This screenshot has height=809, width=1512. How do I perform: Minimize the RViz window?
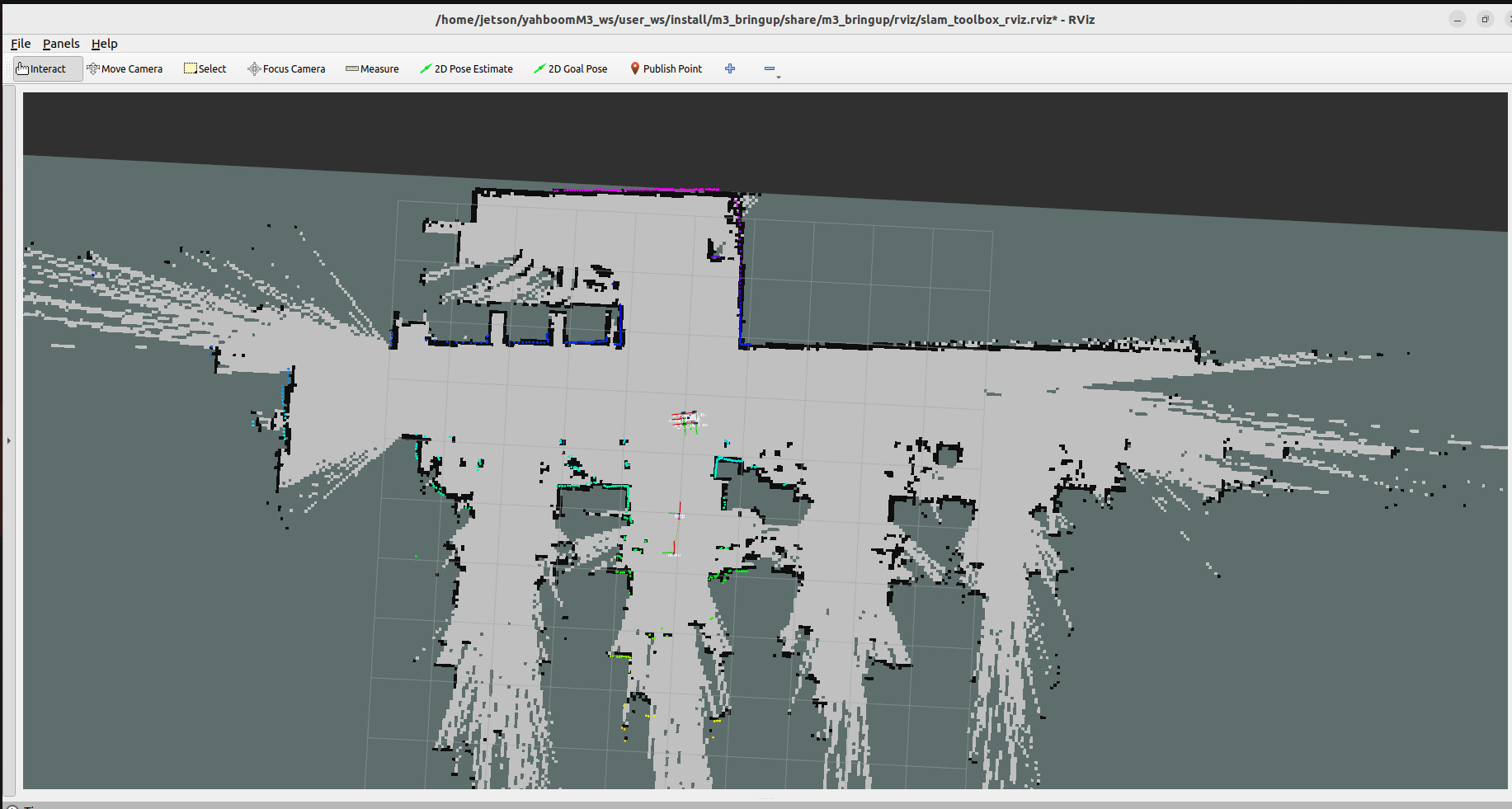[1458, 19]
